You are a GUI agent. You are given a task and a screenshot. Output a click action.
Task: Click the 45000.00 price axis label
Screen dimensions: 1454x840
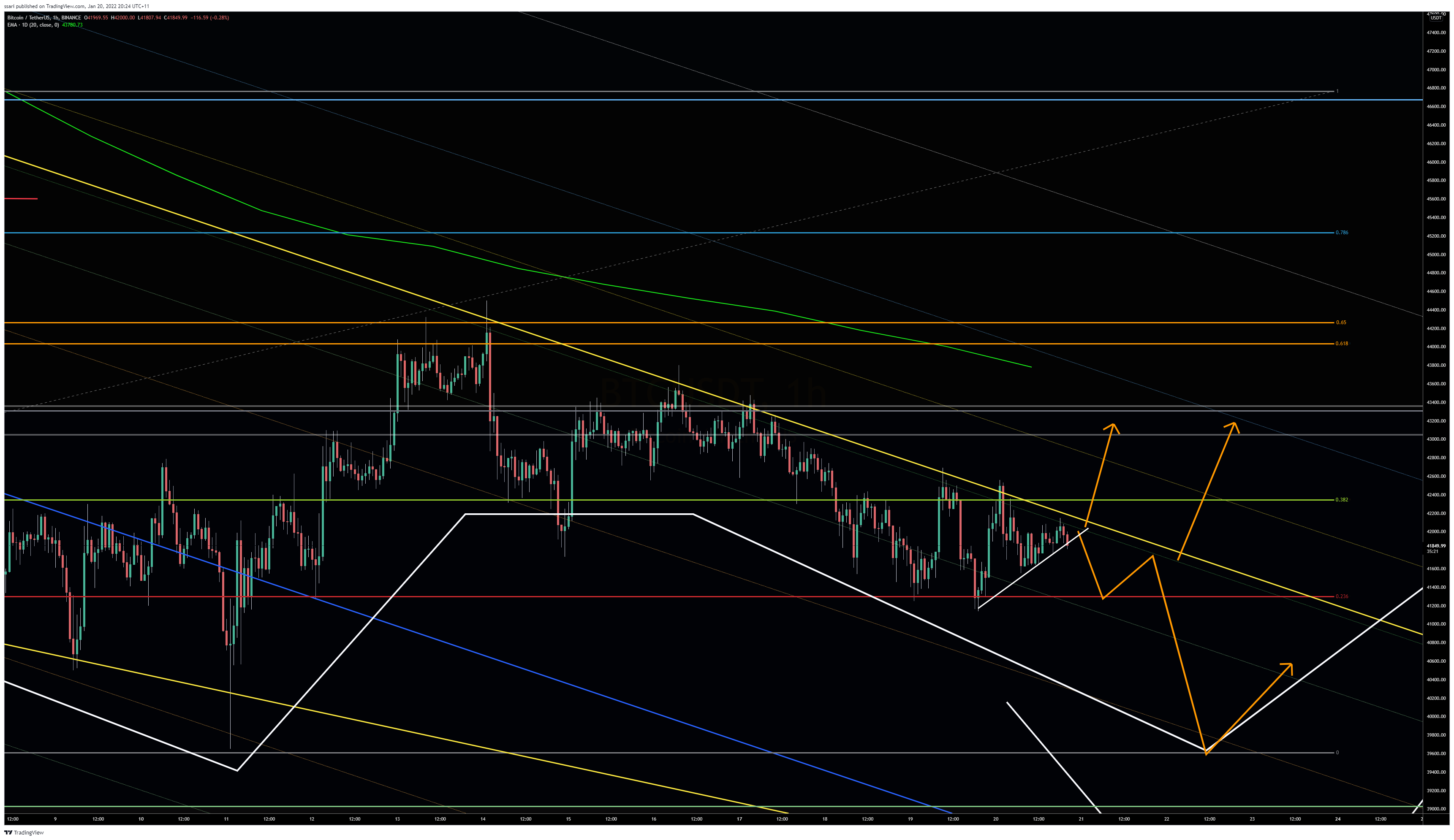pyautogui.click(x=1436, y=254)
